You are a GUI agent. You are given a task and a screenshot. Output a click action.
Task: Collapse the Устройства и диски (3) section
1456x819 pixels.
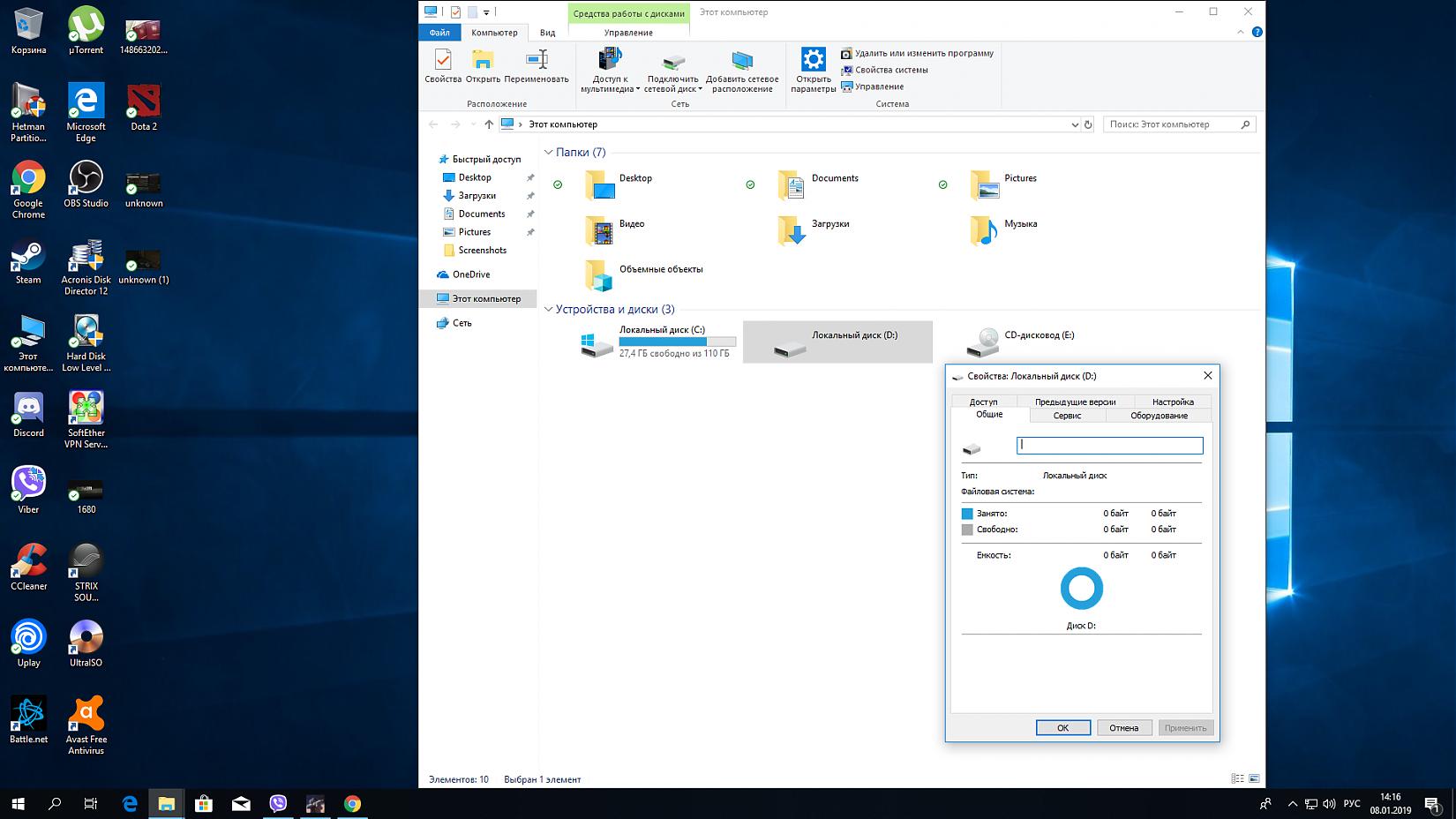pyautogui.click(x=548, y=310)
